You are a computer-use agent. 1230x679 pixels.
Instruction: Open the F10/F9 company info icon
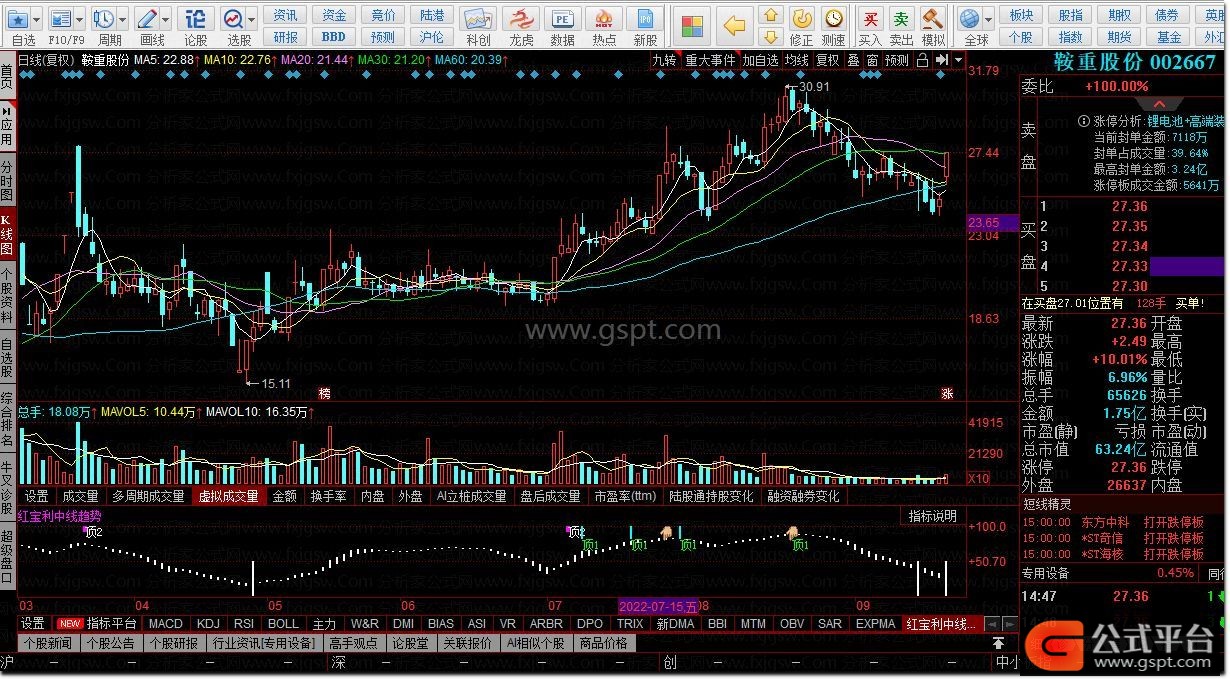click(x=60, y=18)
